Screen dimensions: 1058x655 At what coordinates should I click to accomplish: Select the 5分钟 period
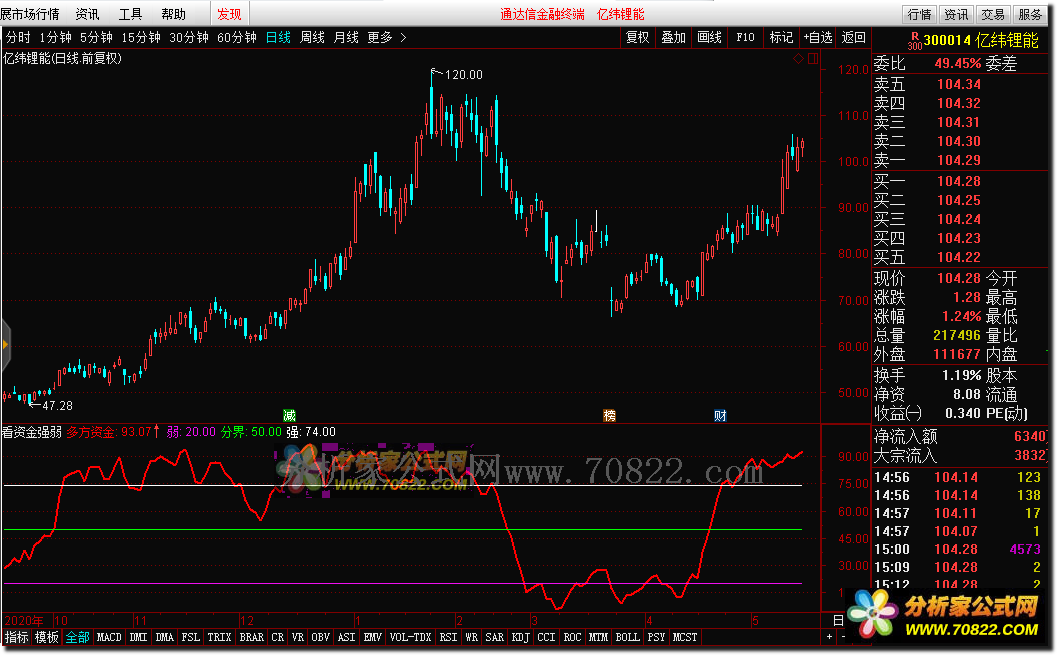pyautogui.click(x=96, y=37)
